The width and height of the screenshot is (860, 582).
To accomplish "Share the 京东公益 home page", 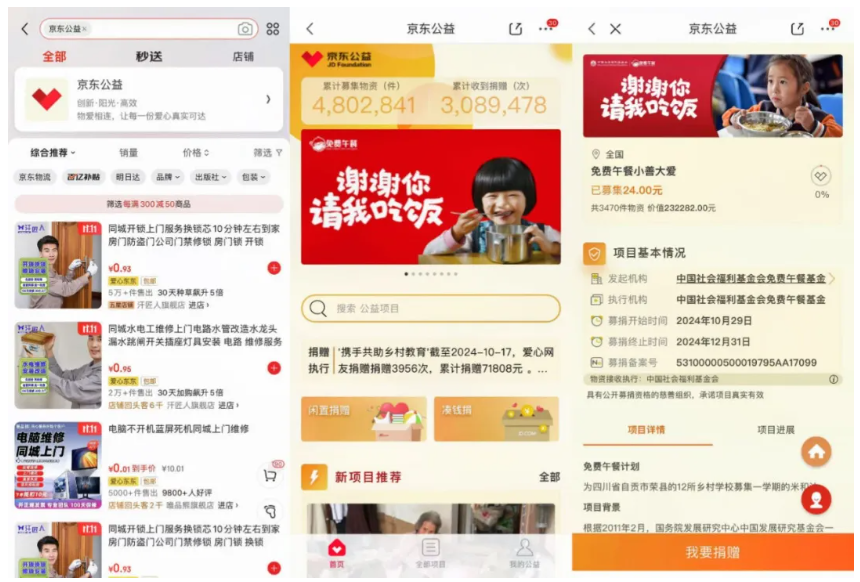I will [516, 29].
